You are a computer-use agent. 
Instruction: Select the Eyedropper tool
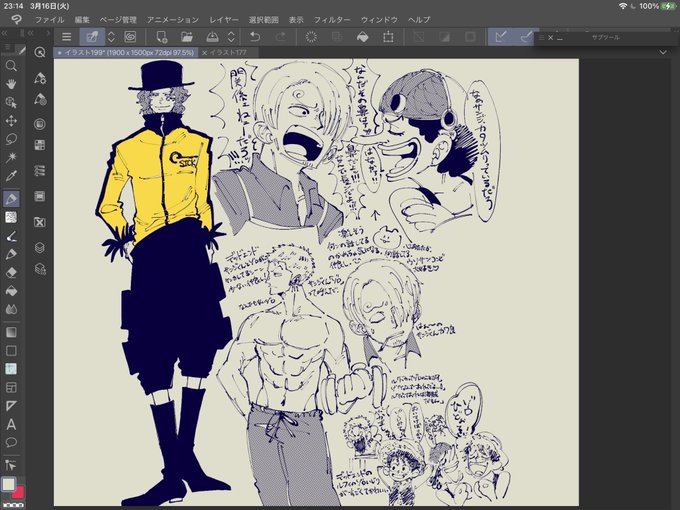[11, 176]
